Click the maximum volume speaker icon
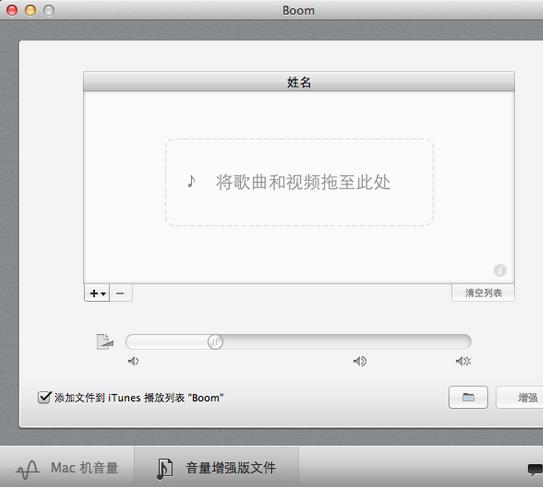543x487 pixels. (463, 361)
